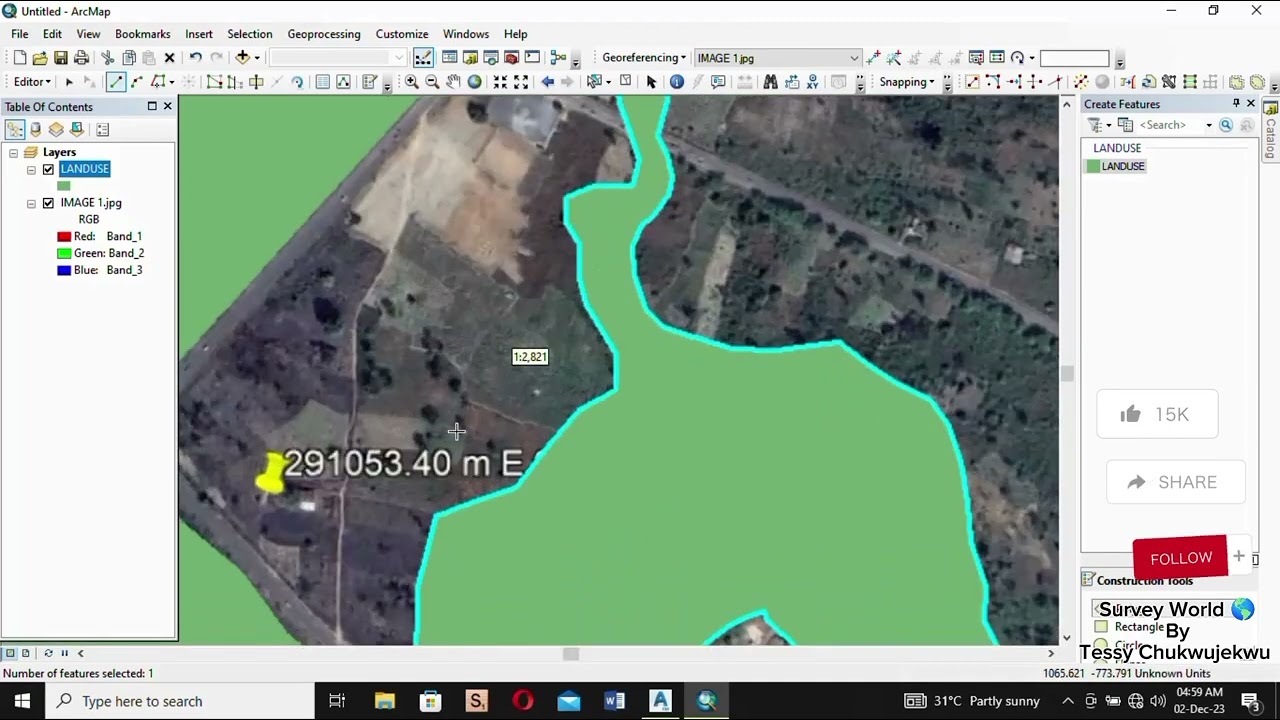Click the SHARE button
The height and width of the screenshot is (720, 1280).
[1175, 482]
